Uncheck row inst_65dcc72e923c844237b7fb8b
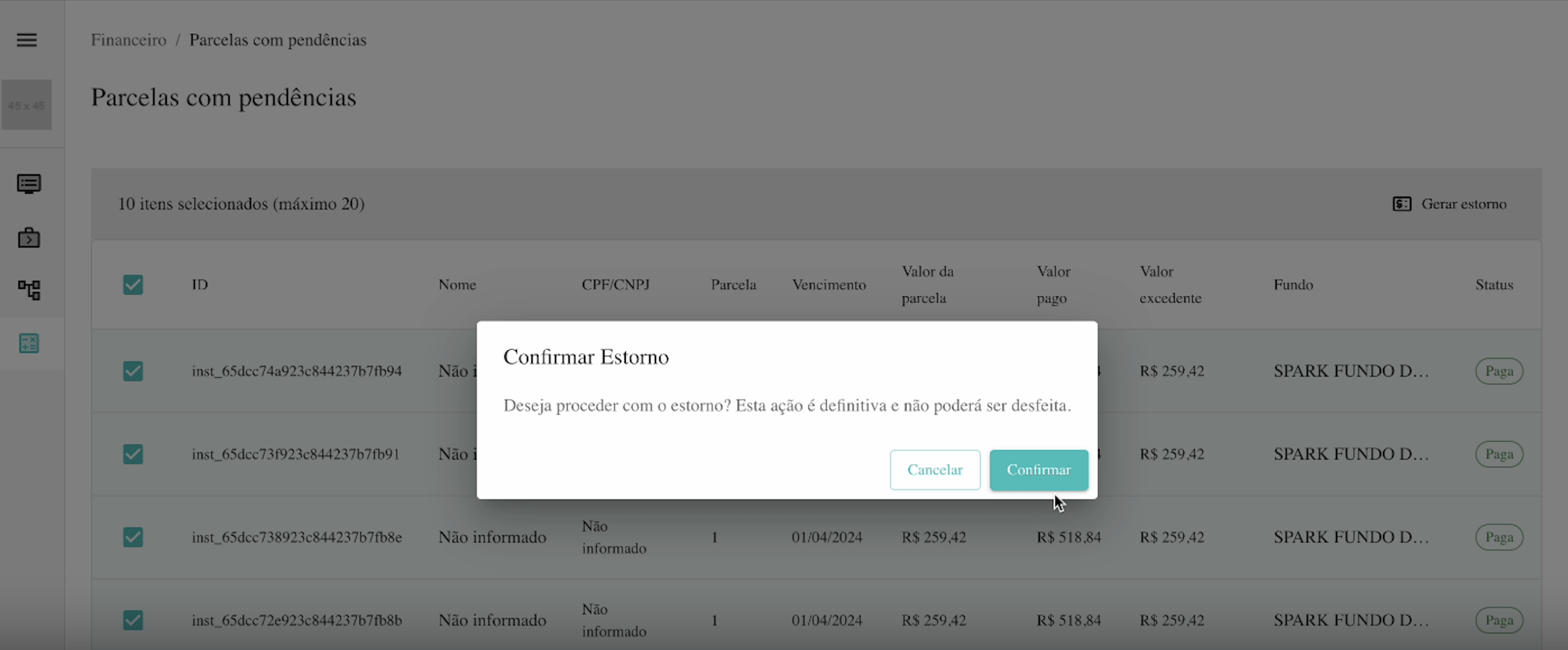This screenshot has height=650, width=1568. point(133,620)
